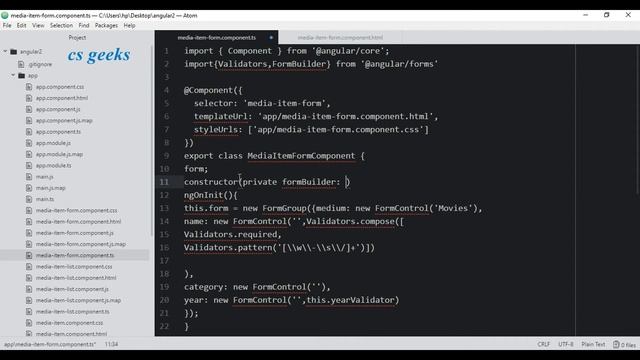Switch to media-item-form.component.html tab
640x360 pixels.
(340, 38)
